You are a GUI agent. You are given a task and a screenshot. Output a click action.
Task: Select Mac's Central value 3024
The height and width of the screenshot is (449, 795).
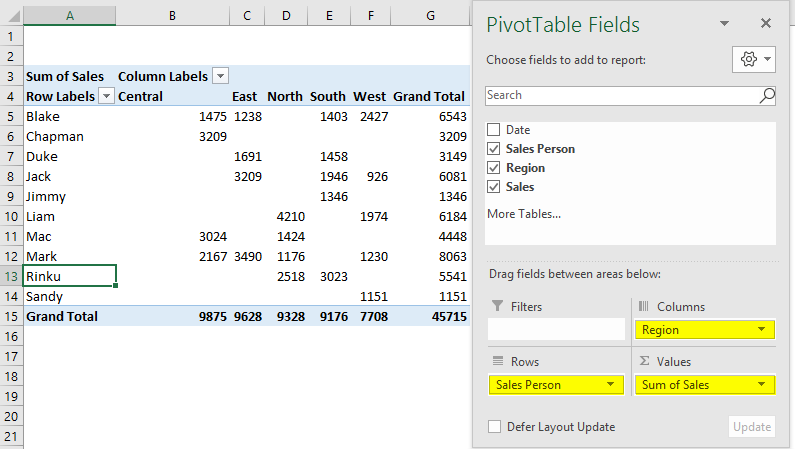click(x=172, y=236)
